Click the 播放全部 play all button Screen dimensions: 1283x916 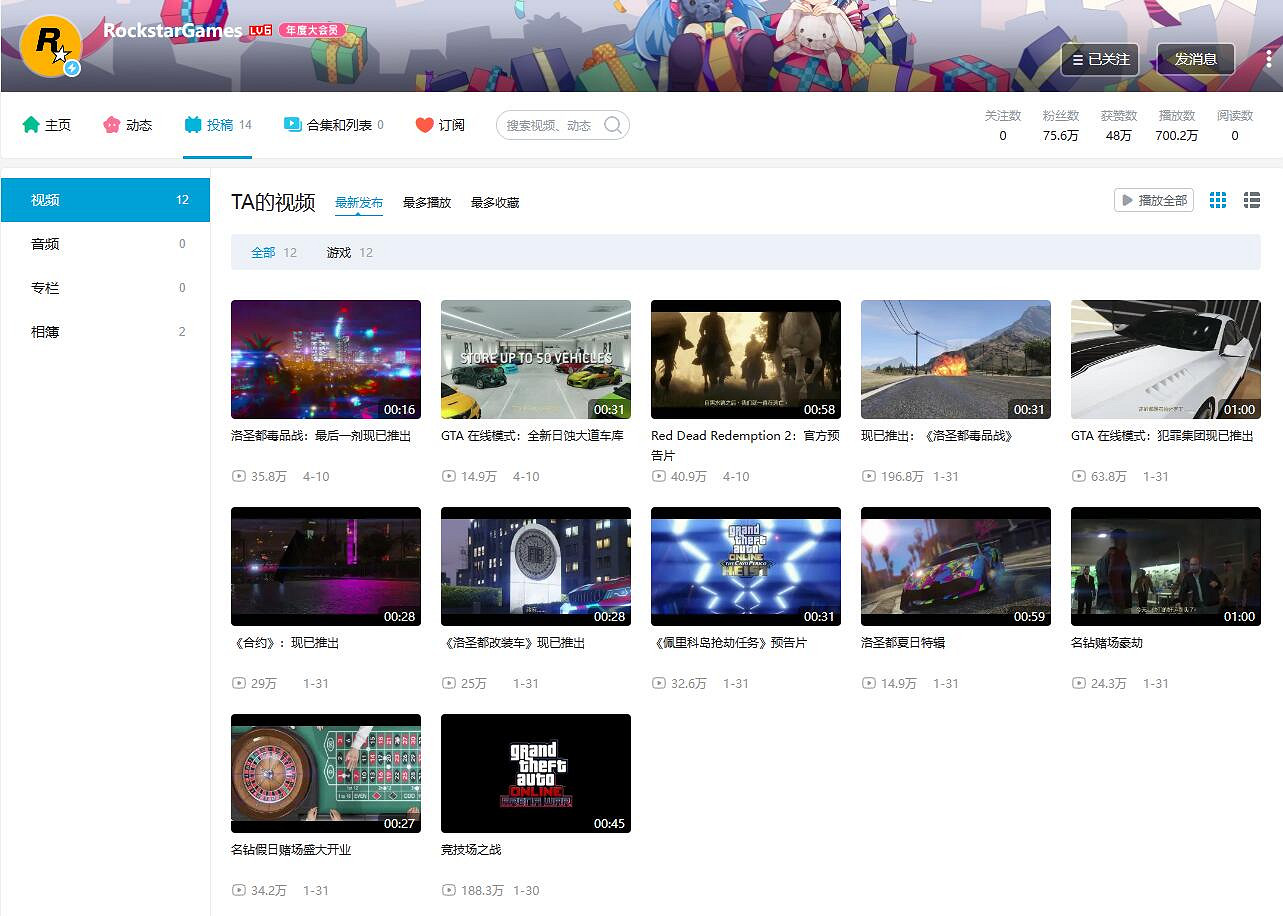[x=1154, y=200]
